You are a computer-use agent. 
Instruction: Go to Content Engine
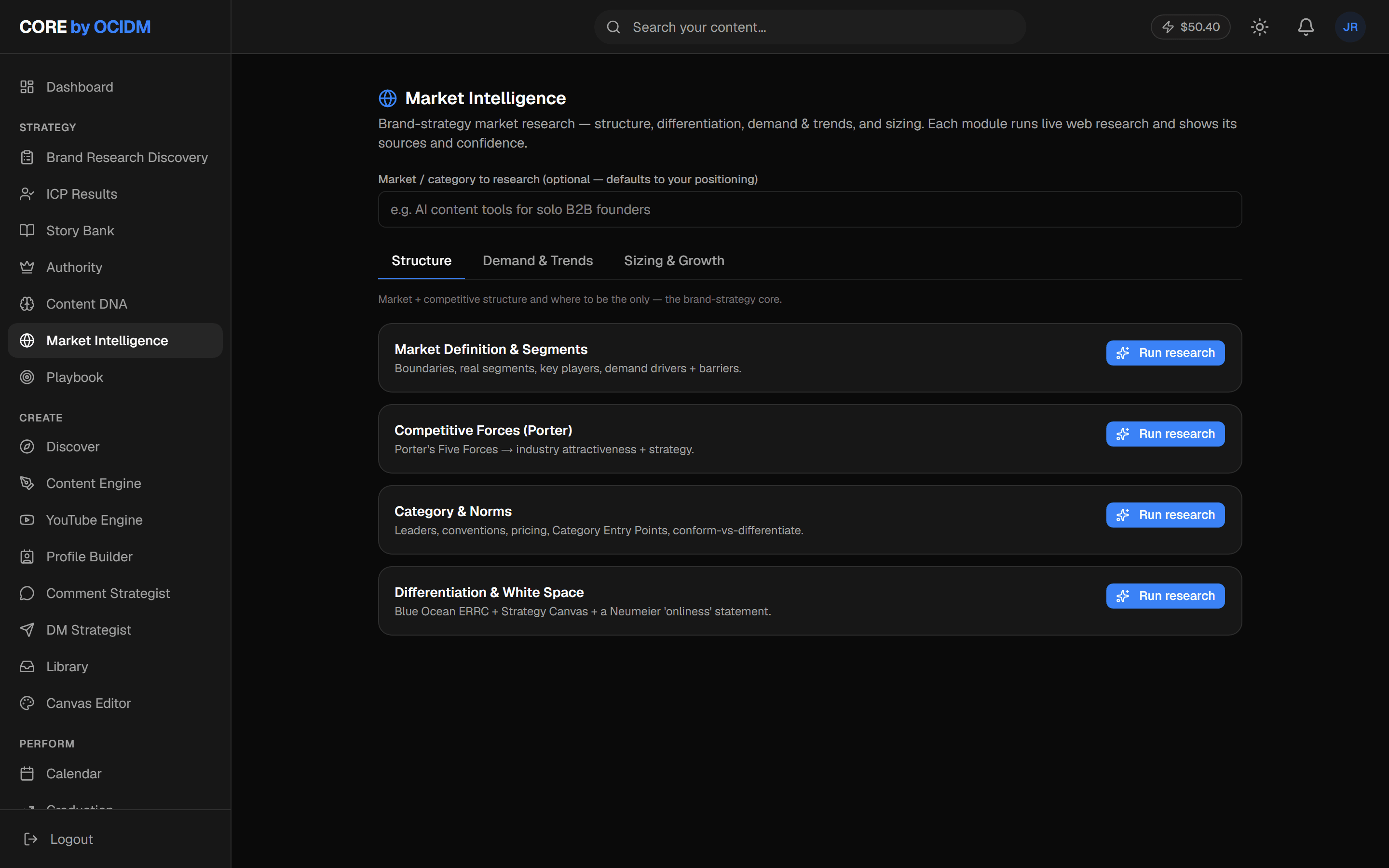pos(115,483)
